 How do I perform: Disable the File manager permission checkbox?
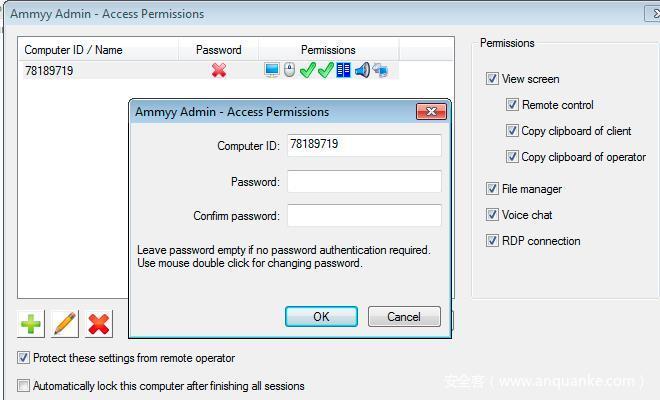point(493,189)
